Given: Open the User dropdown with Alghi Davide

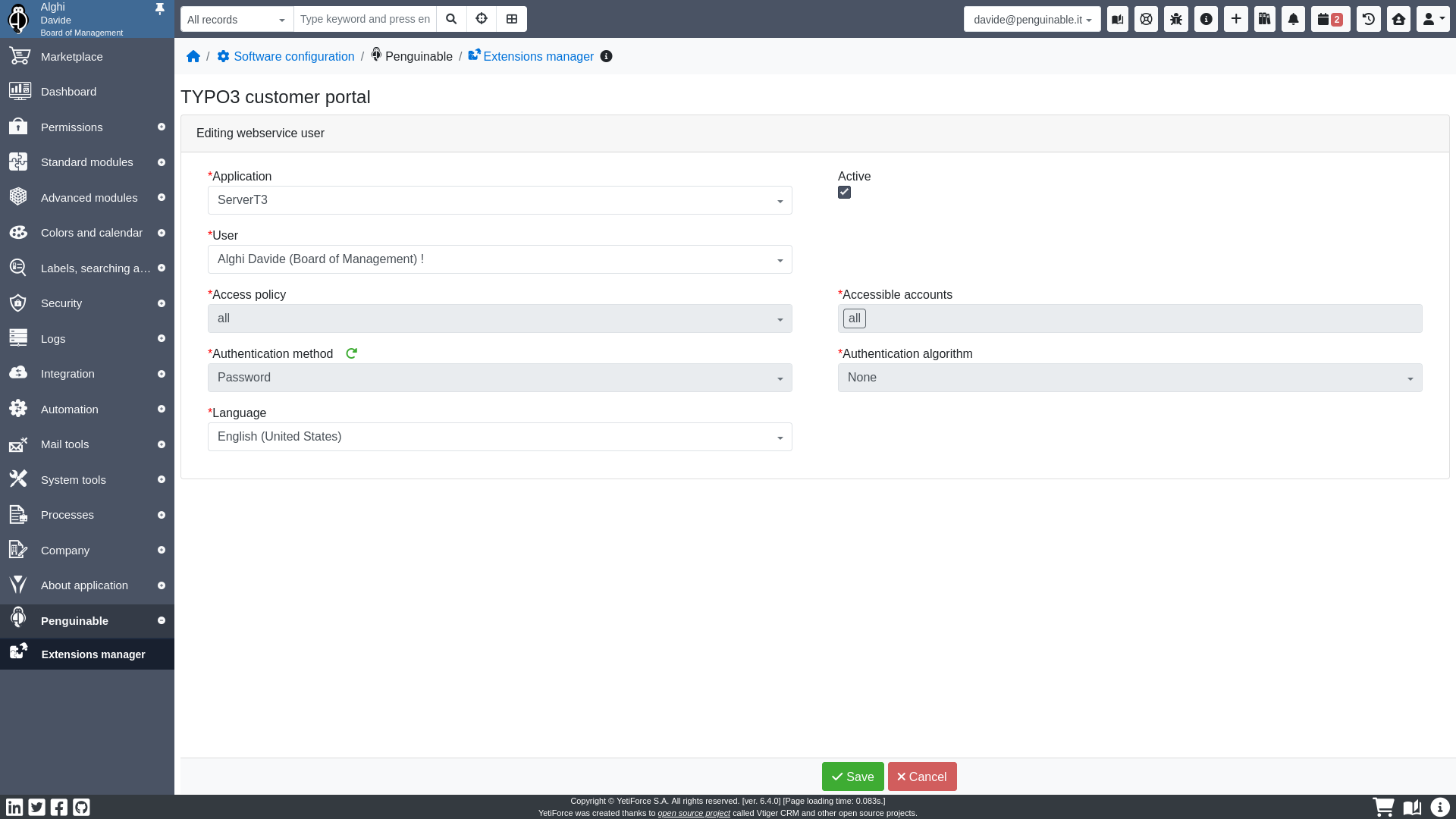Looking at the screenshot, I should (500, 259).
